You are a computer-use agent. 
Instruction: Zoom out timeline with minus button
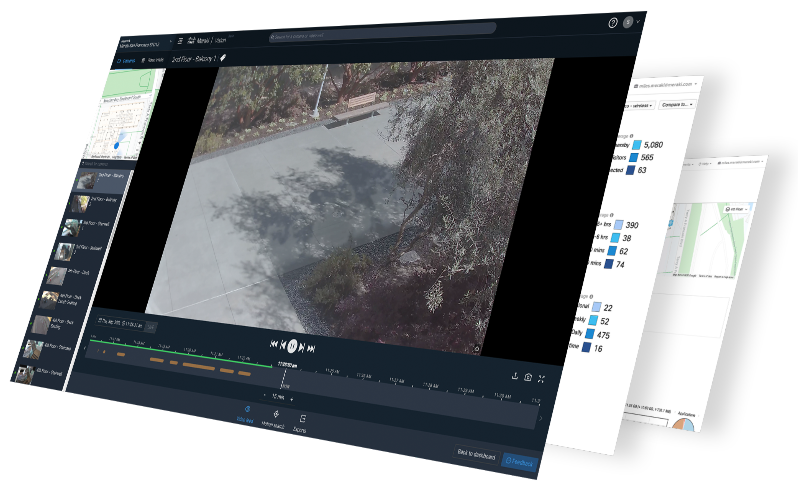point(264,395)
